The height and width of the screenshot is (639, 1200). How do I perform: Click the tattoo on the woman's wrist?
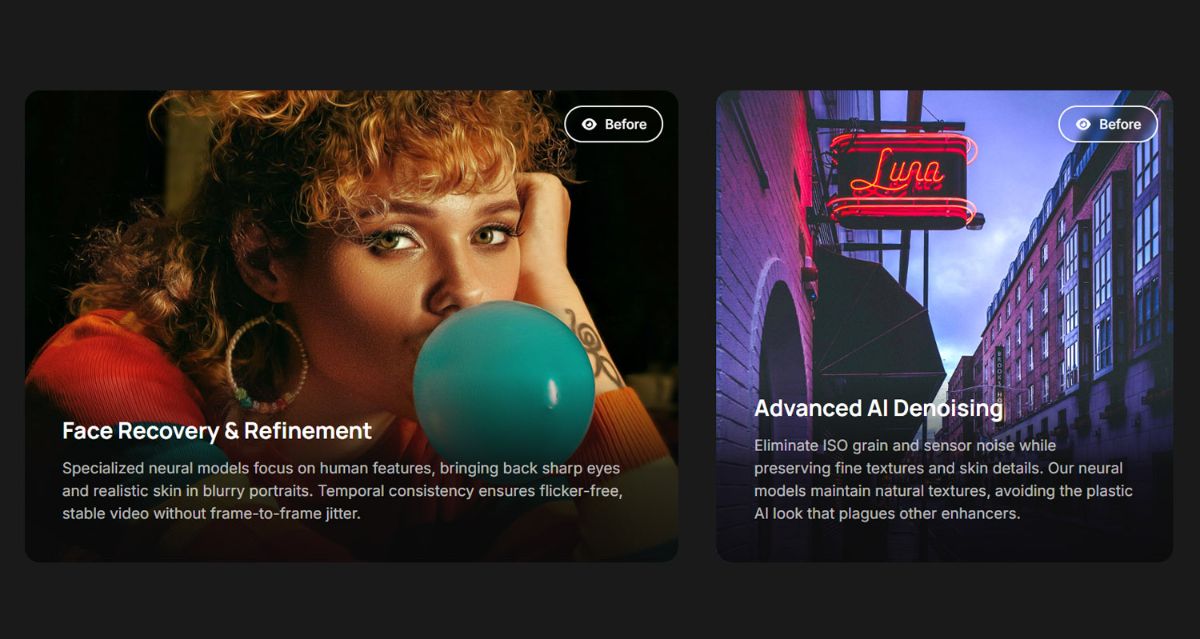pyautogui.click(x=592, y=344)
